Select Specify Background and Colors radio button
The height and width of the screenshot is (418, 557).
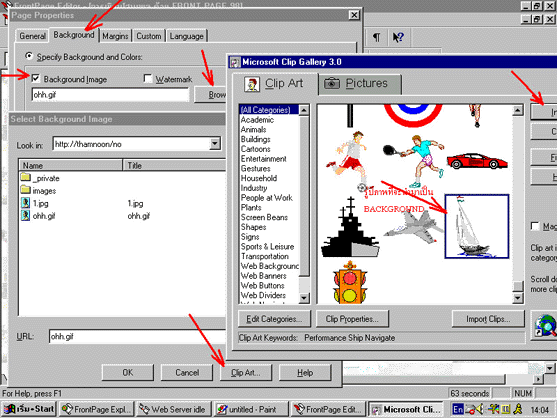29,56
